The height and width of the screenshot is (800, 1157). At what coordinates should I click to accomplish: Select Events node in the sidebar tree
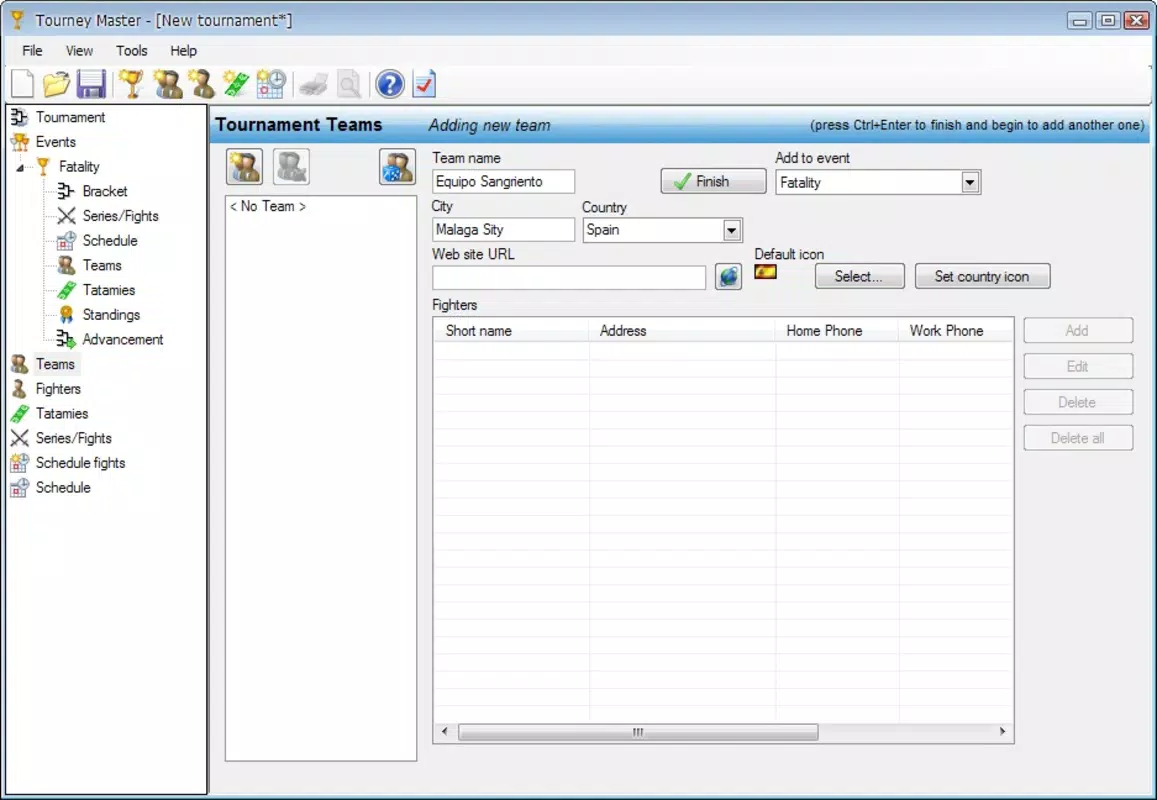click(x=55, y=142)
